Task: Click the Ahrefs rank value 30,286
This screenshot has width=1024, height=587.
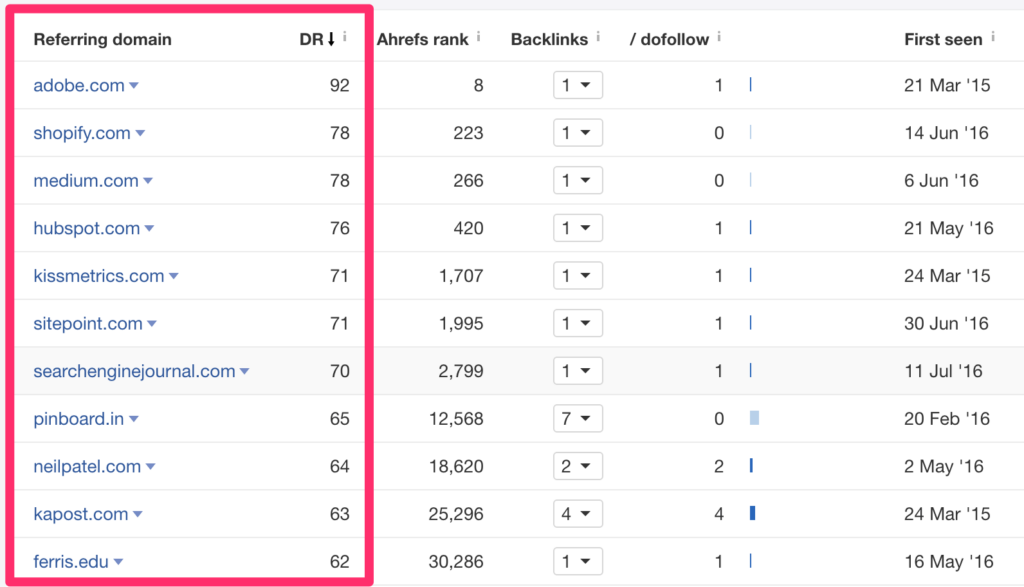Action: [456, 562]
